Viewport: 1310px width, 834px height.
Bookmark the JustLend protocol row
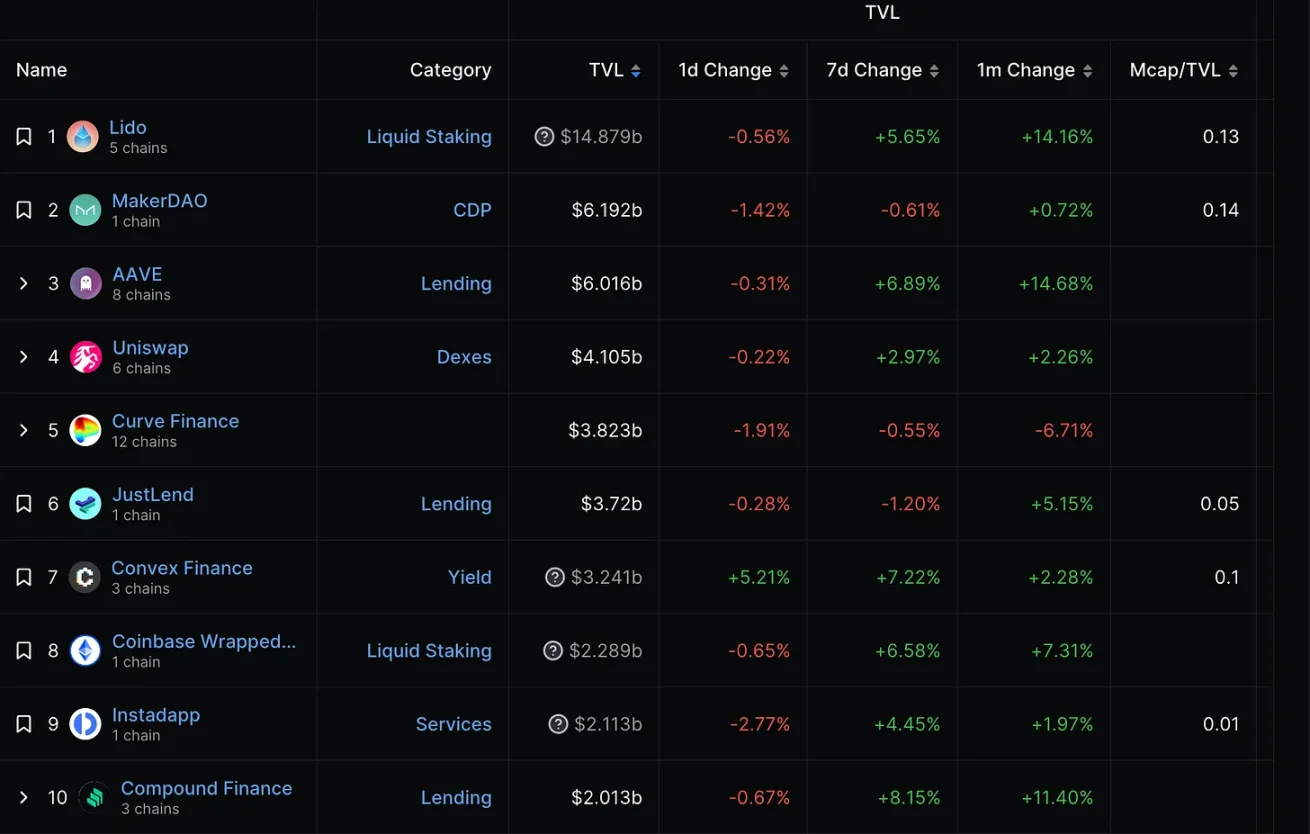[24, 504]
